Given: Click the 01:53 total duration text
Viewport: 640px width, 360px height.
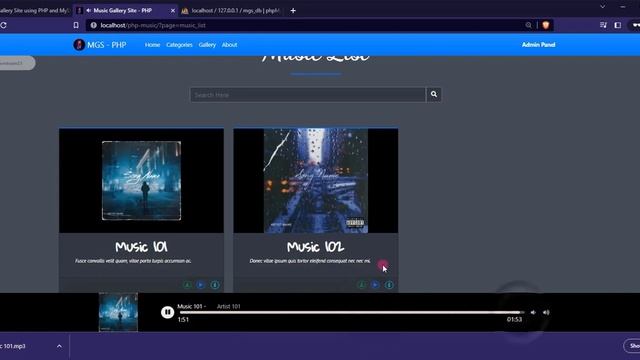Looking at the screenshot, I should (x=514, y=320).
